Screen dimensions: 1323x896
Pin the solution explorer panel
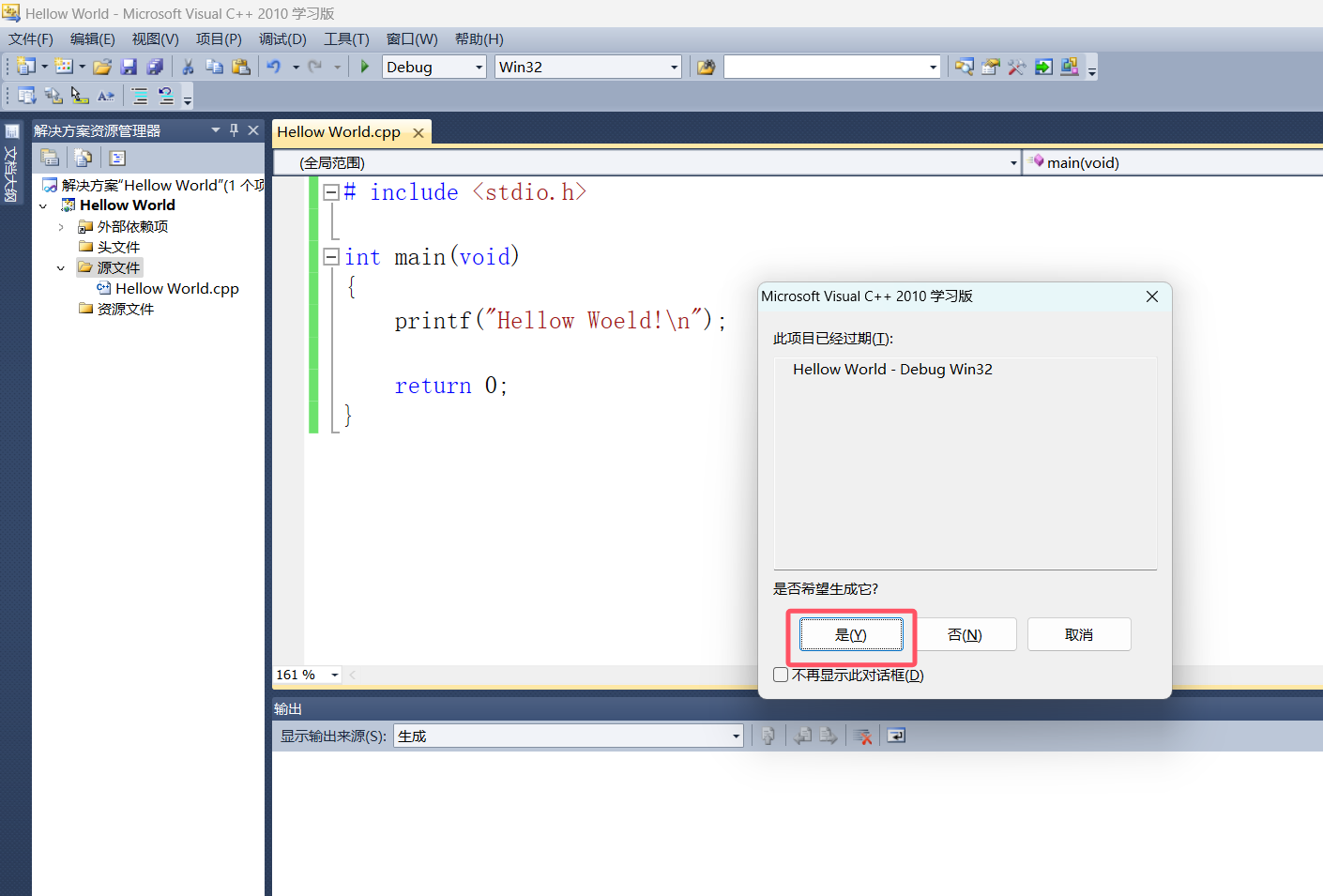[x=233, y=129]
